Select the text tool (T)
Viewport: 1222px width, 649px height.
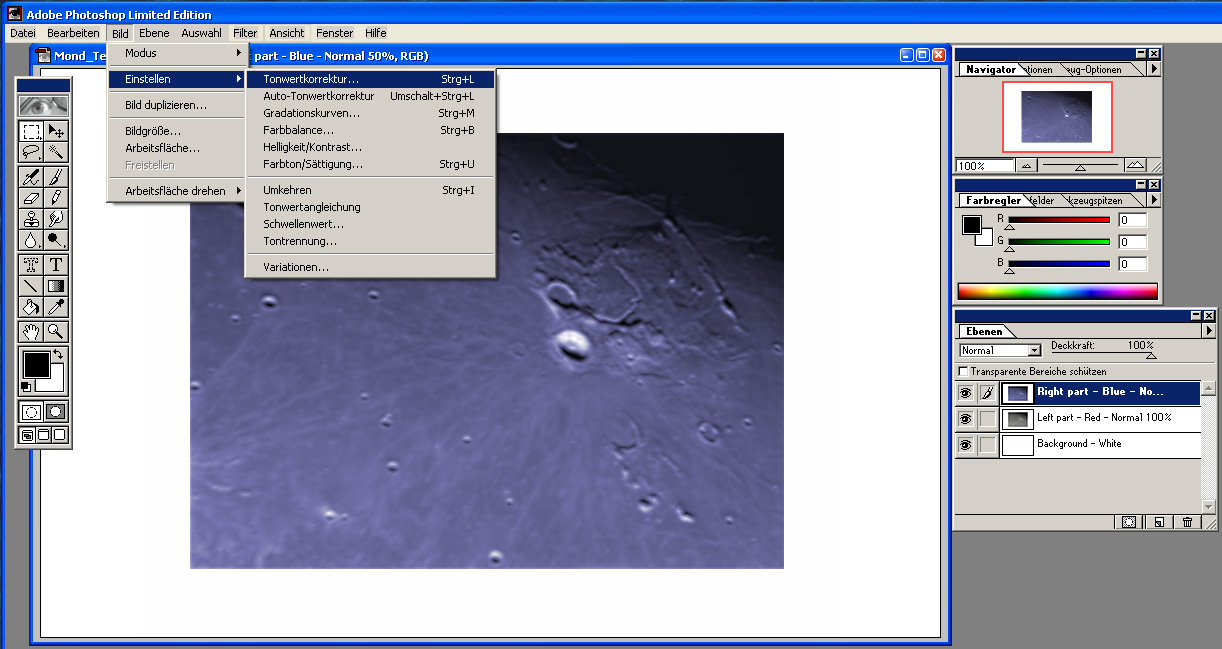[56, 264]
